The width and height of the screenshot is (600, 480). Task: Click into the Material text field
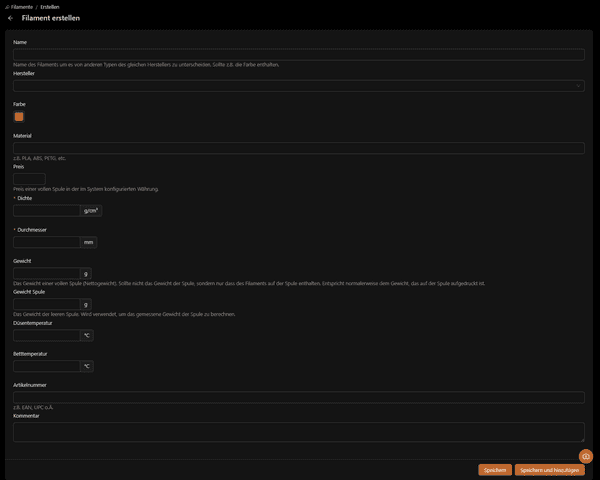click(298, 148)
